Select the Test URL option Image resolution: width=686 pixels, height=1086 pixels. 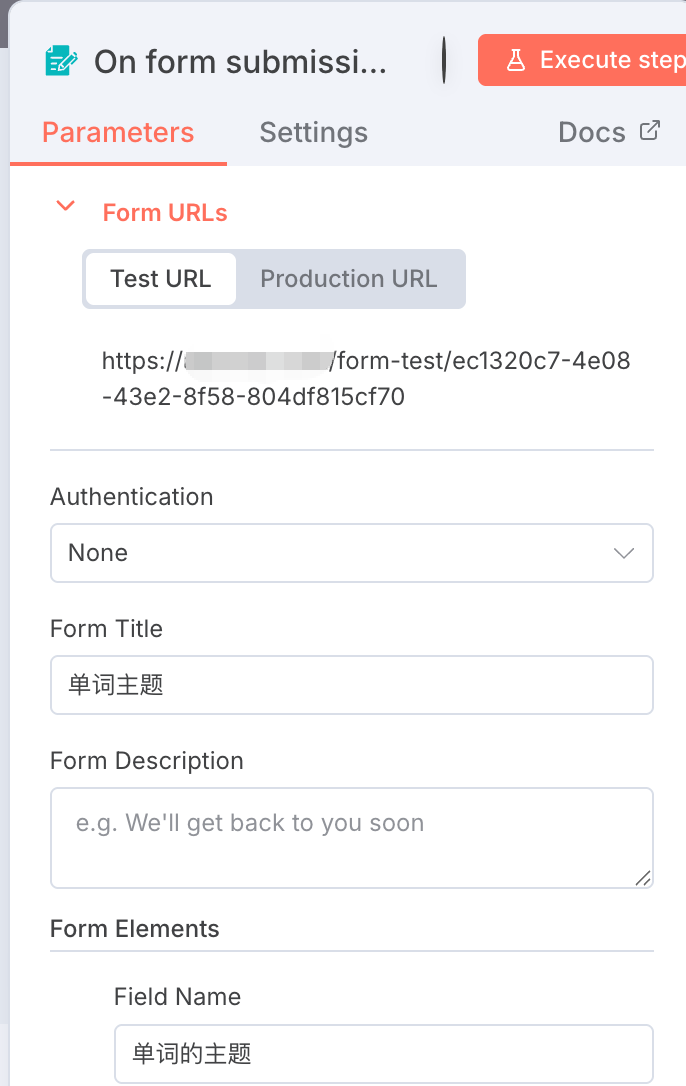(x=160, y=278)
